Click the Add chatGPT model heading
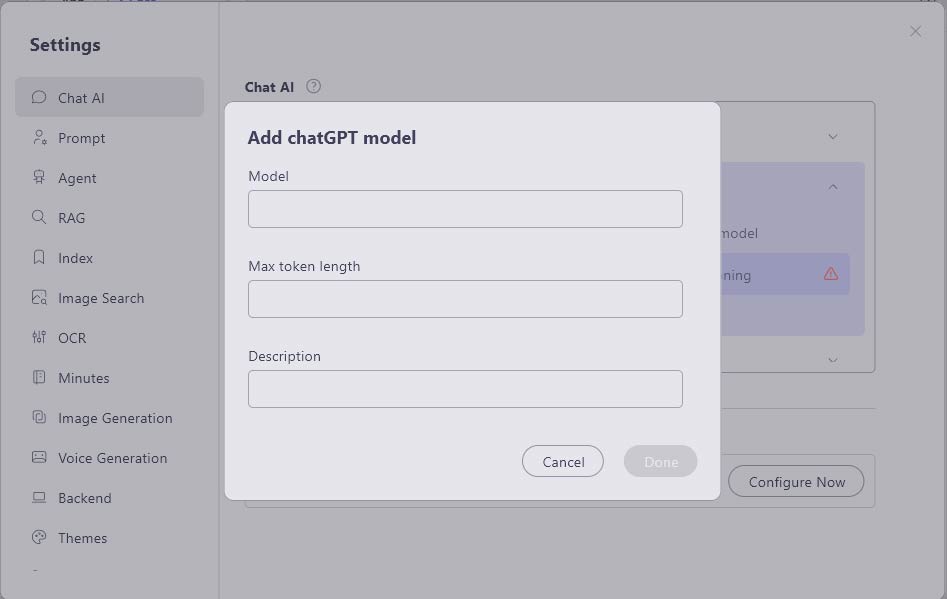 tap(332, 138)
